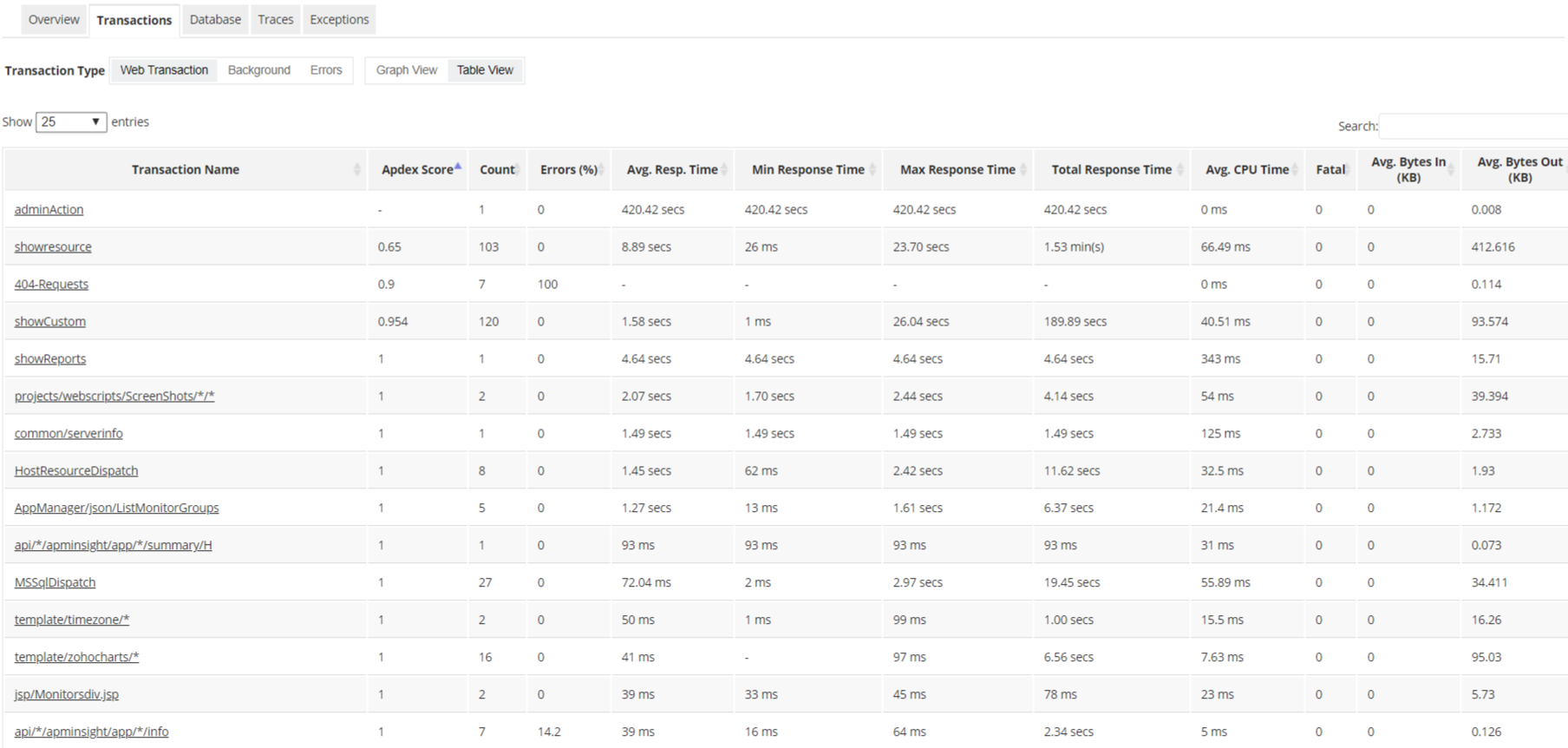
Task: Sort table by Apdex Score arrow
Action: 458,167
